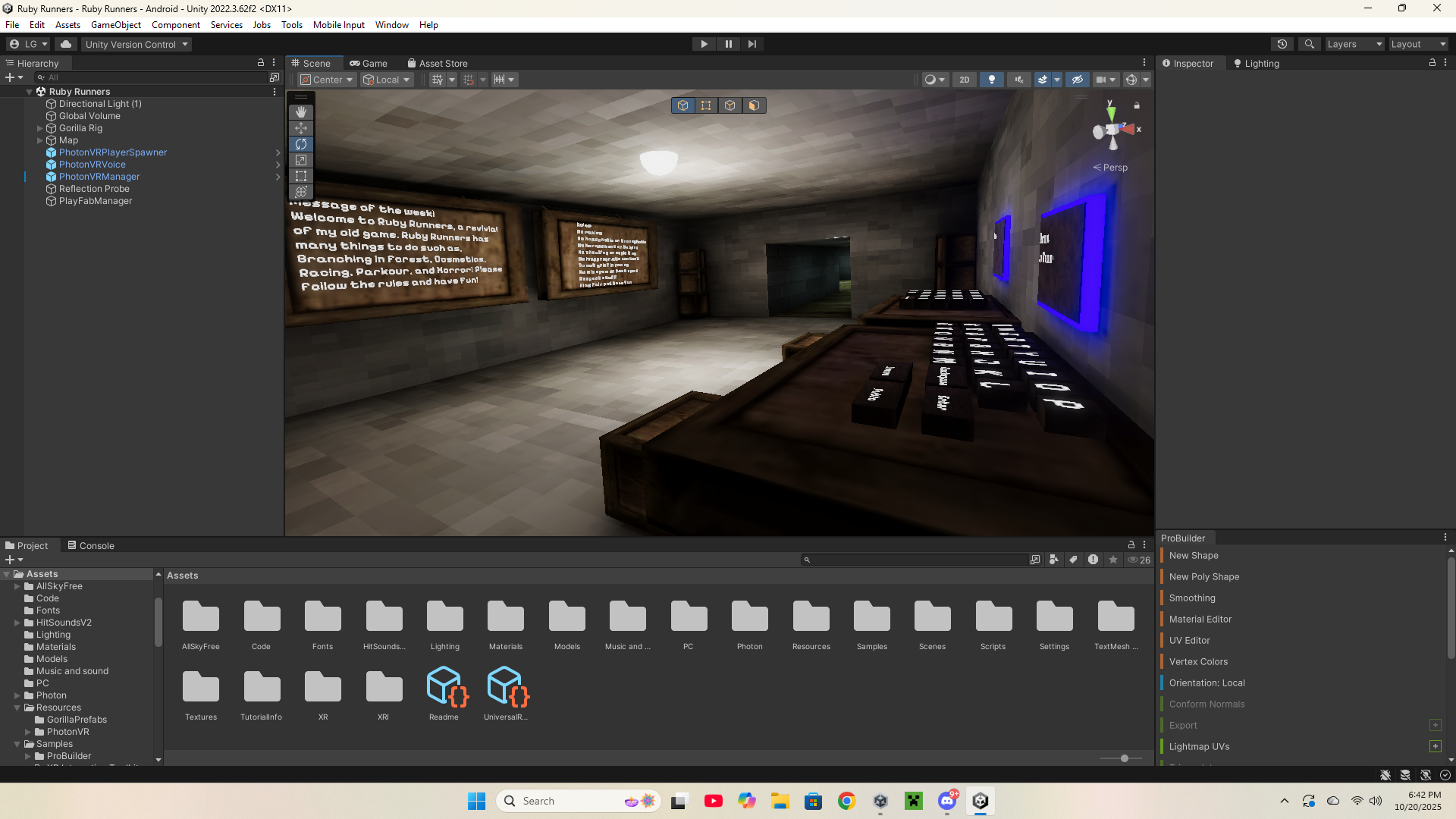The height and width of the screenshot is (819, 1456).
Task: Open the Undo History icon
Action: pos(1282,44)
